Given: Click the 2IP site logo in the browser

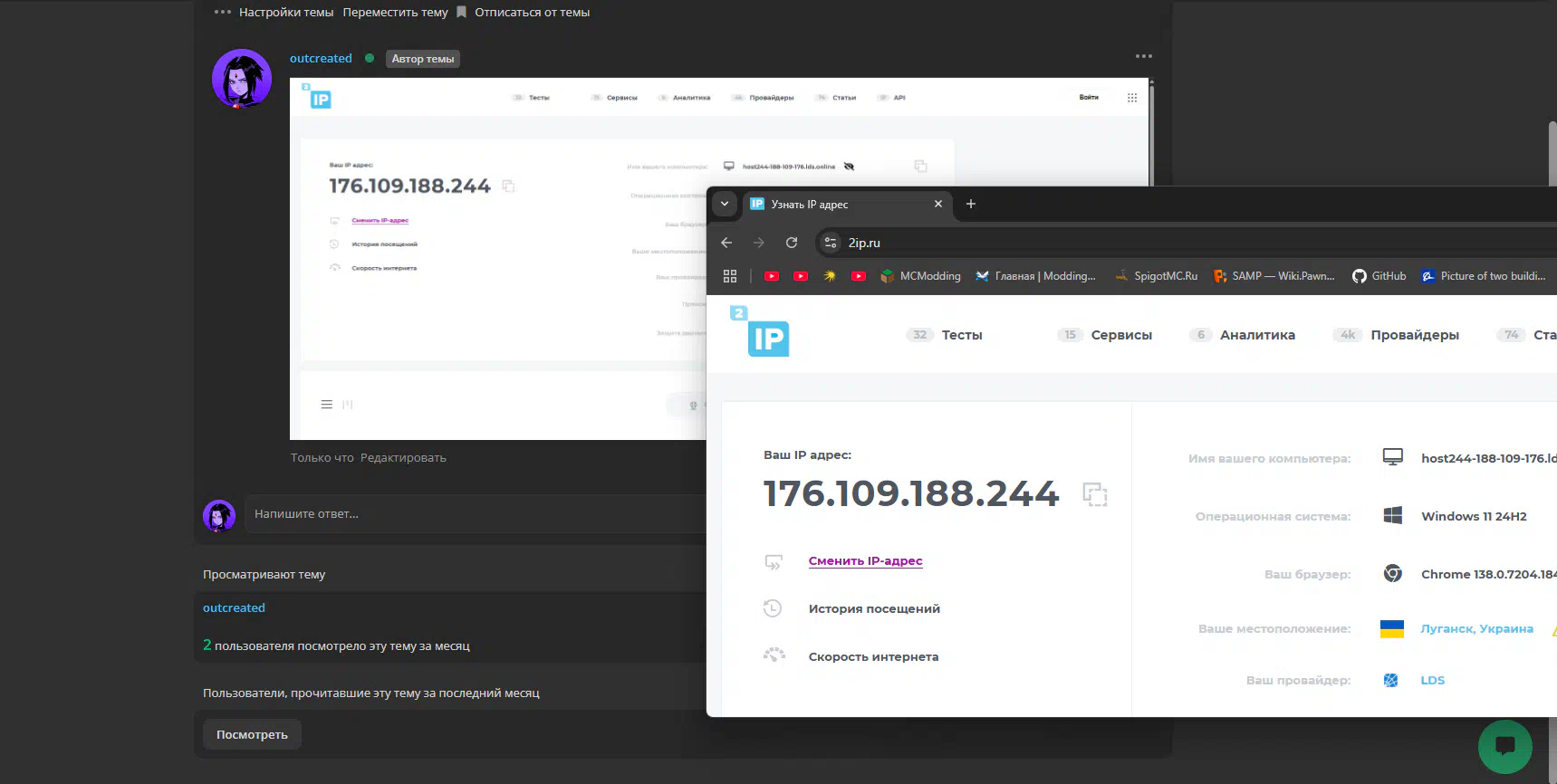Looking at the screenshot, I should point(760,331).
